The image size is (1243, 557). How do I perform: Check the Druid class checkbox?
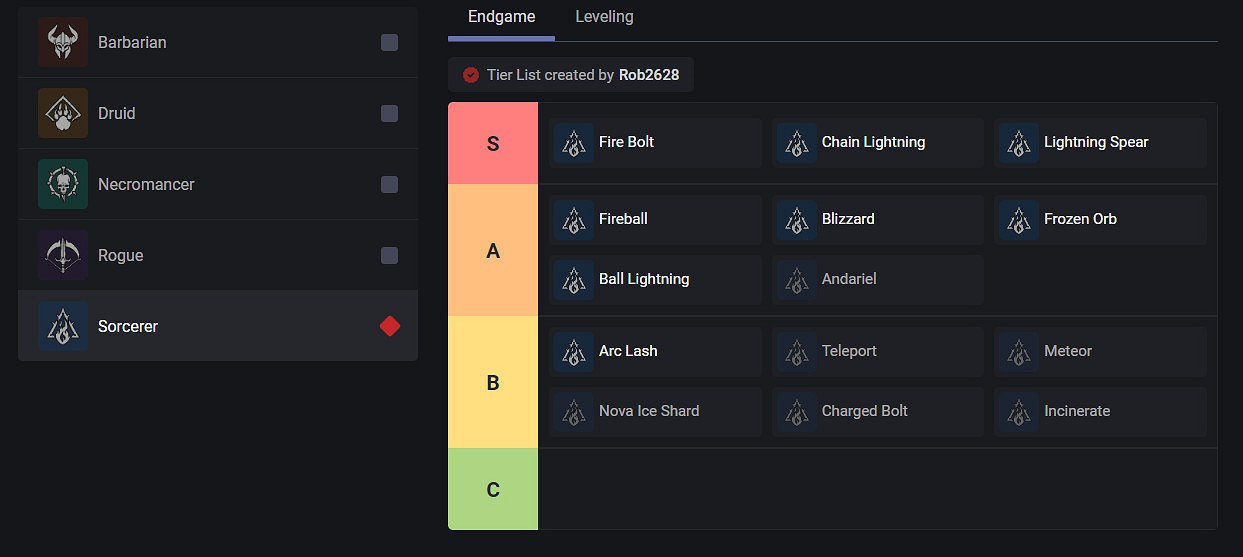pyautogui.click(x=389, y=113)
